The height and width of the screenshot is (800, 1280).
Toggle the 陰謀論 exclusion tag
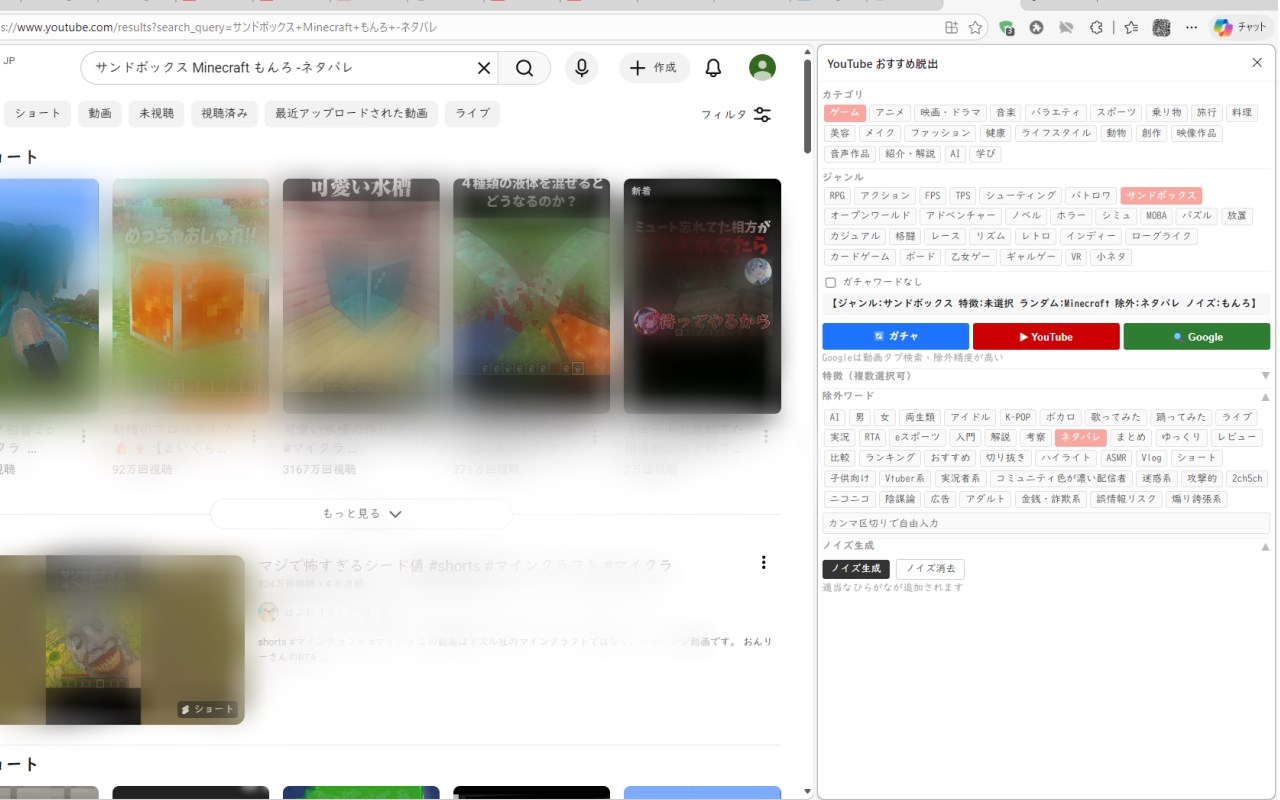pyautogui.click(x=900, y=499)
